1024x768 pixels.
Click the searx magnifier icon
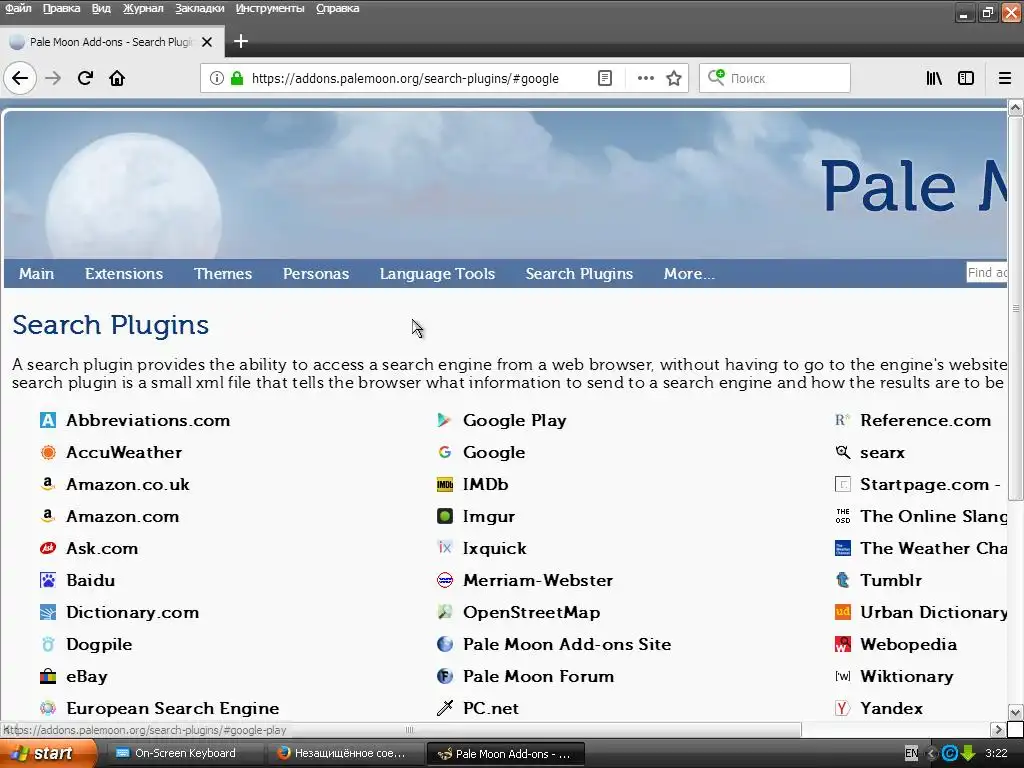842,452
